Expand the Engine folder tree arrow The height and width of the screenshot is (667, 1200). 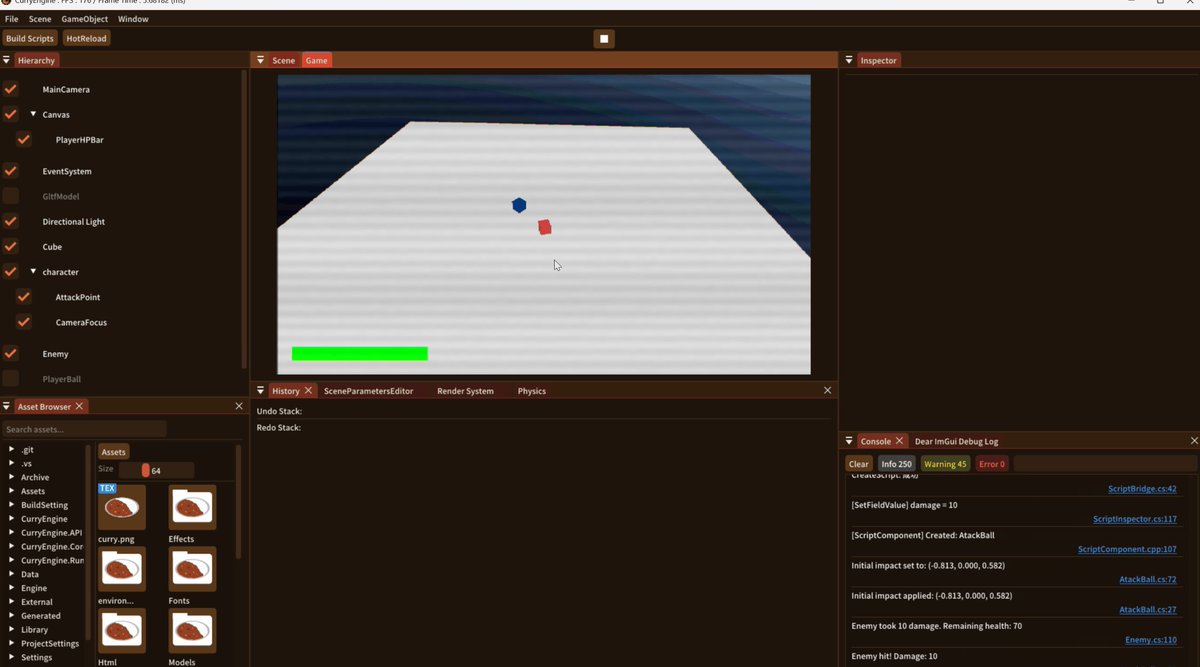11,588
